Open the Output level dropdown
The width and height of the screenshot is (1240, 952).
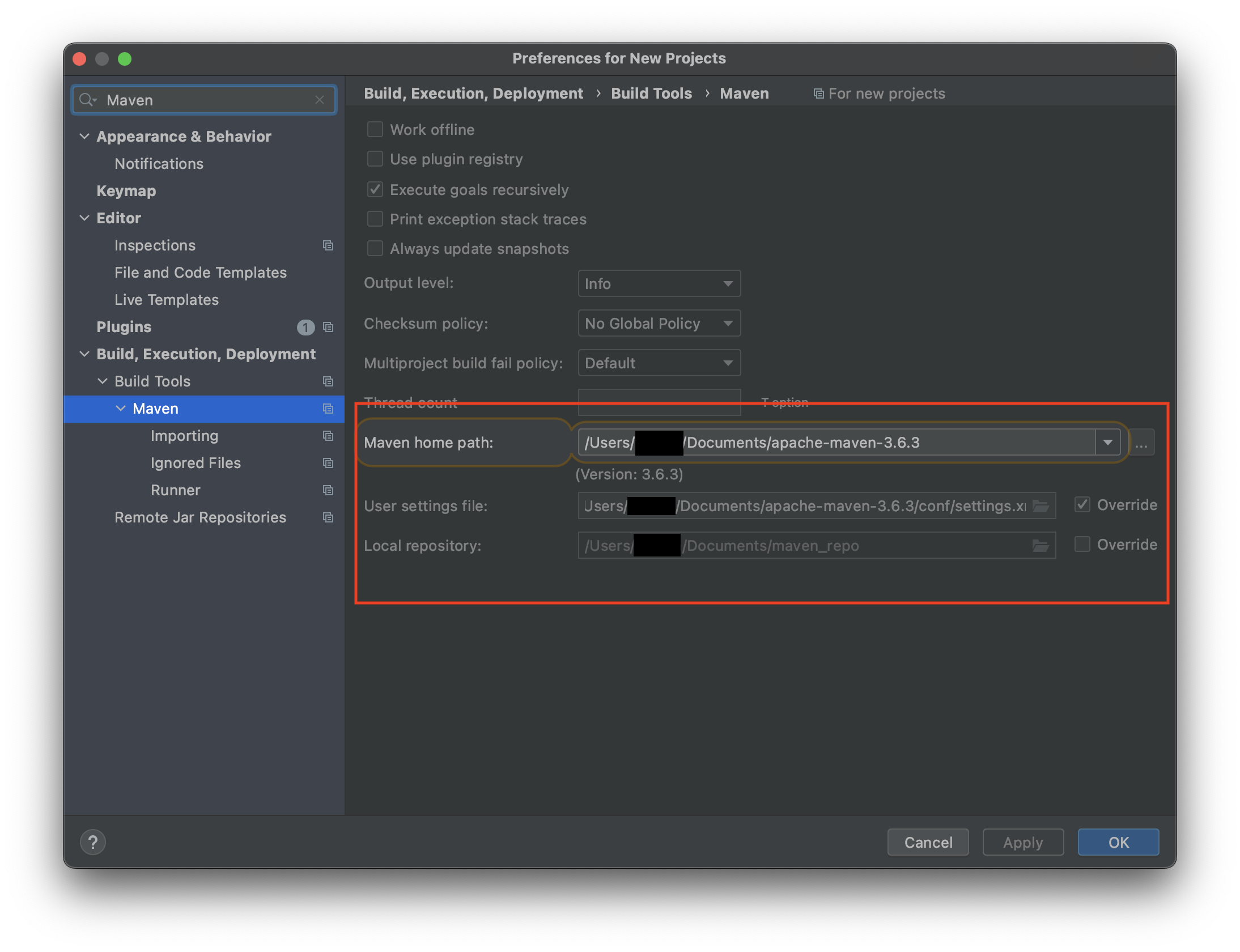pyautogui.click(x=659, y=283)
